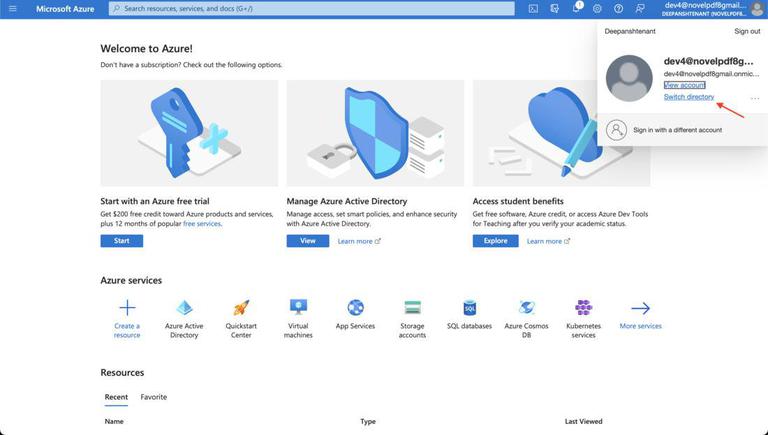768x435 pixels.
Task: Click Sign in with a different account icon
Action: click(x=616, y=130)
